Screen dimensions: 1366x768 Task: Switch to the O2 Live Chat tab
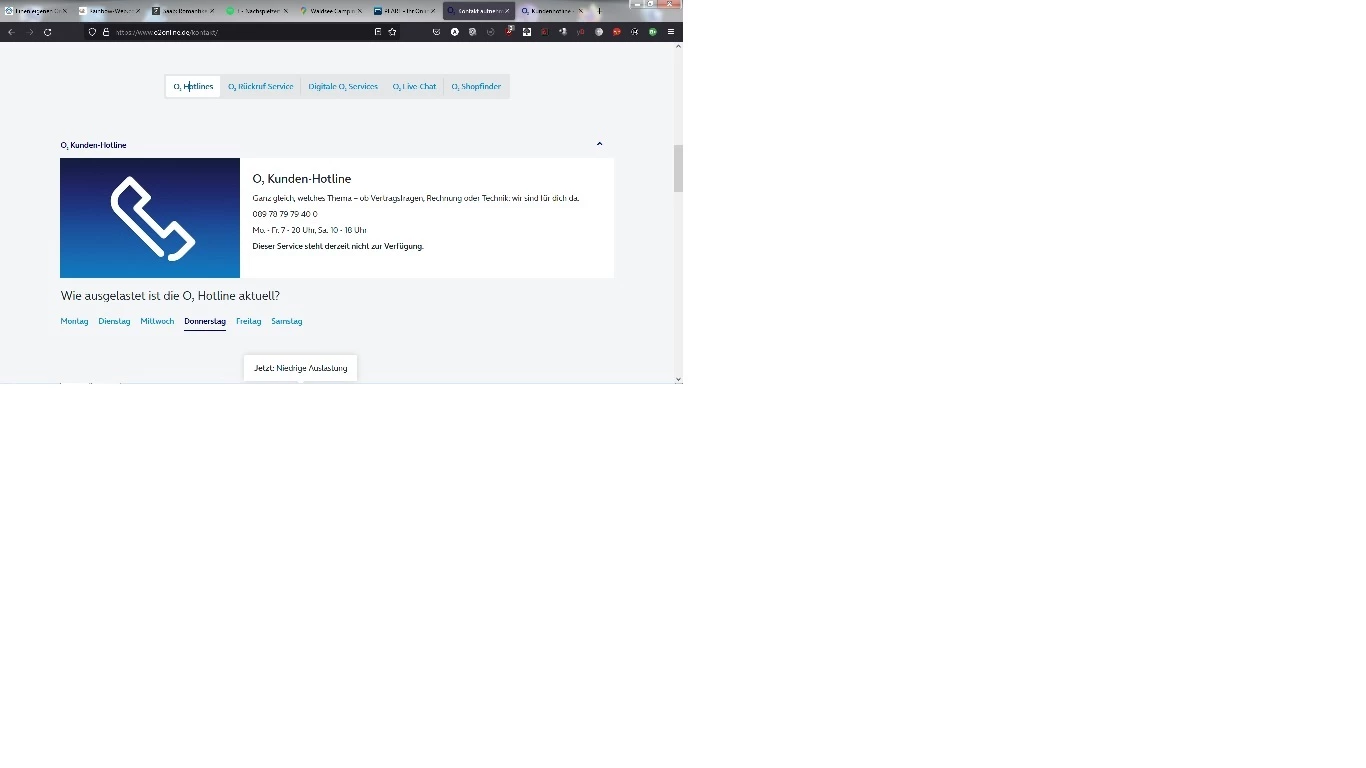pyautogui.click(x=414, y=87)
